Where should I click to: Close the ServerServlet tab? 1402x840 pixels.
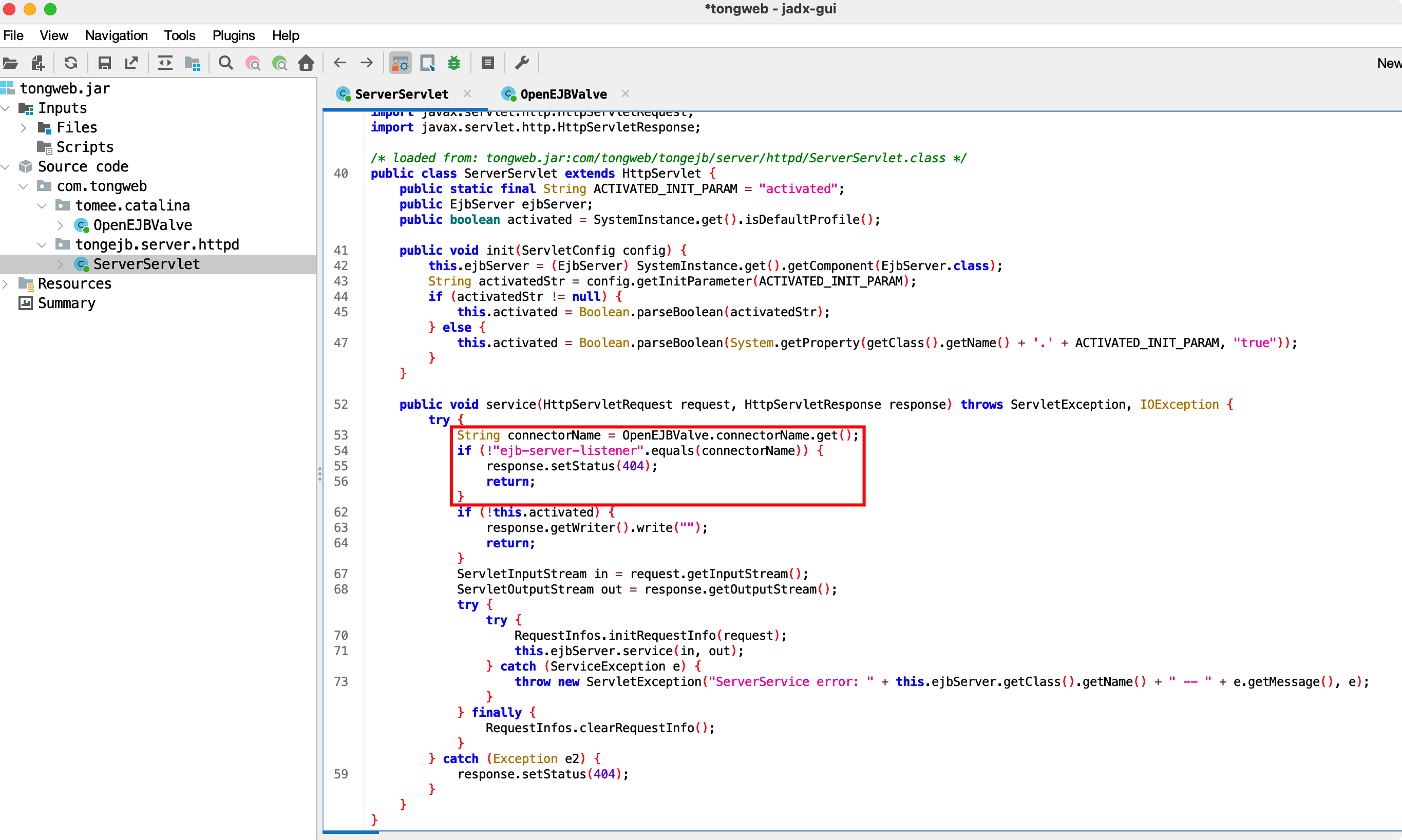tap(467, 93)
